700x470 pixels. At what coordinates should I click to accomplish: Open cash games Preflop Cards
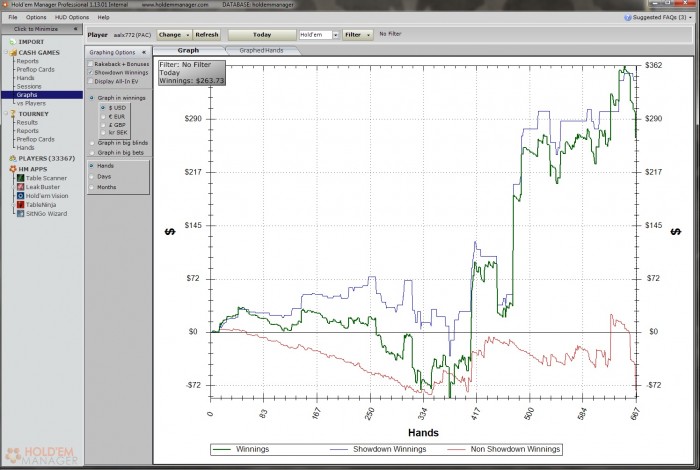tap(36, 70)
